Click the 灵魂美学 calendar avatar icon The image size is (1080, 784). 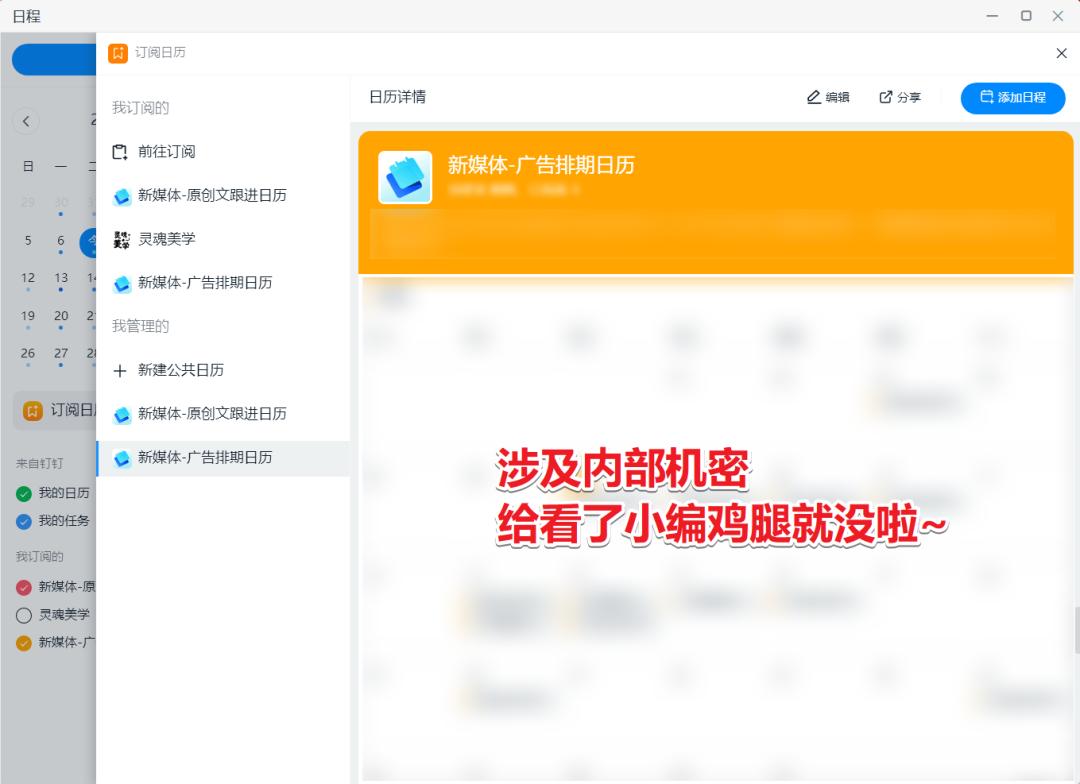[x=121, y=239]
